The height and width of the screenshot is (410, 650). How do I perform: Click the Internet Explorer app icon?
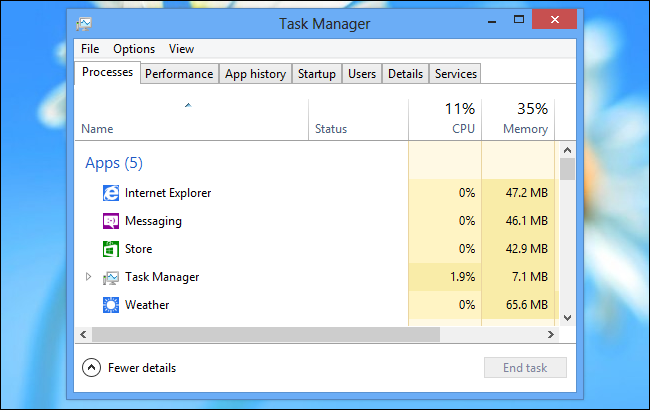pyautogui.click(x=111, y=193)
